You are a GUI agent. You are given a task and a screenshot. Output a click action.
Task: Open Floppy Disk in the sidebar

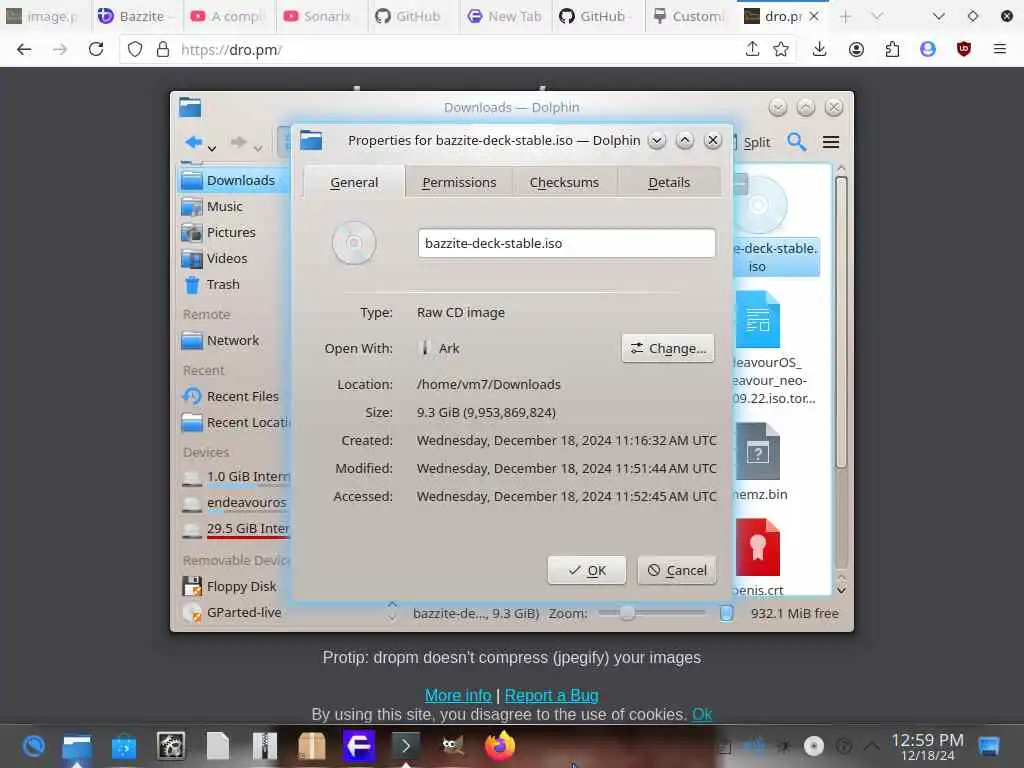click(234, 586)
